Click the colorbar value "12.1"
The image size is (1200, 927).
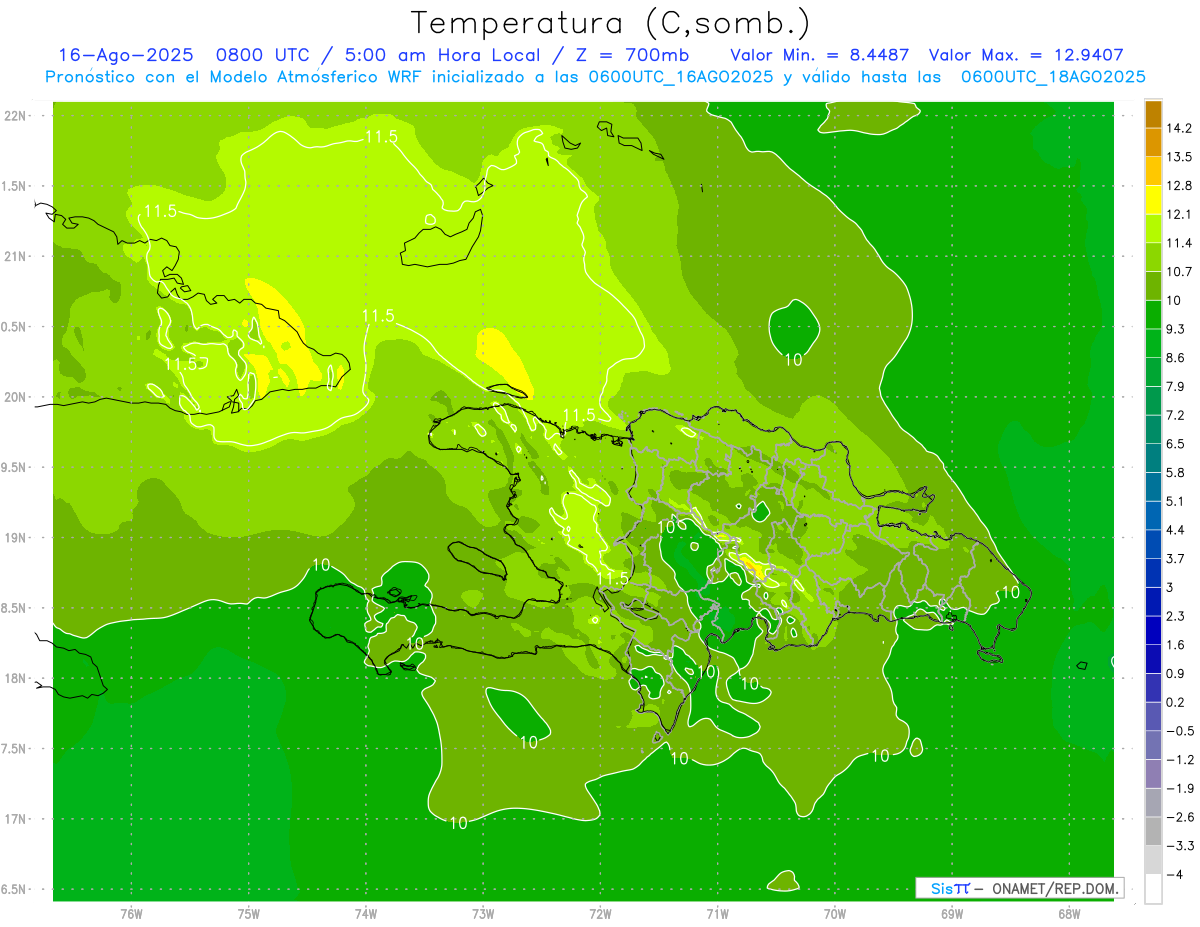click(x=1179, y=214)
